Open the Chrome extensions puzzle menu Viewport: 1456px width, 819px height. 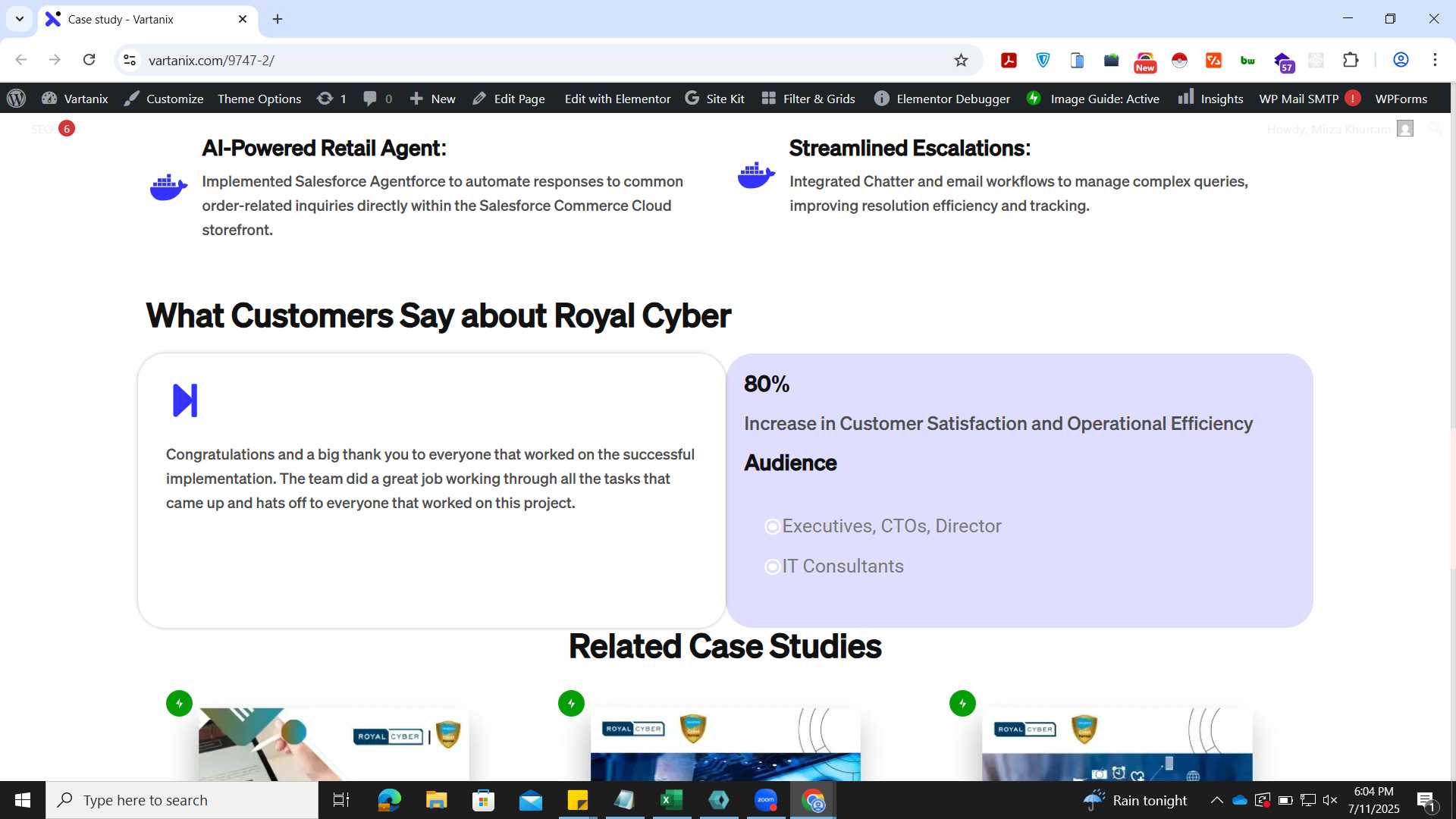click(x=1351, y=60)
